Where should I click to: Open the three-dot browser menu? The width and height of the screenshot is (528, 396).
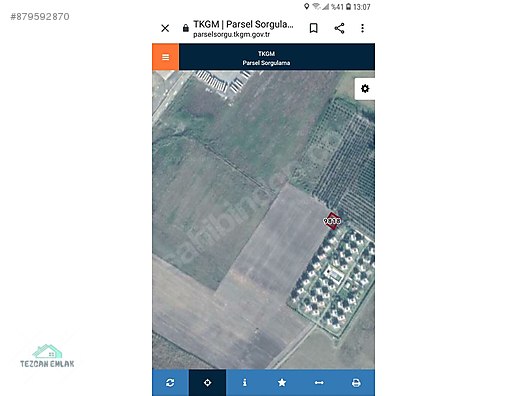[362, 28]
